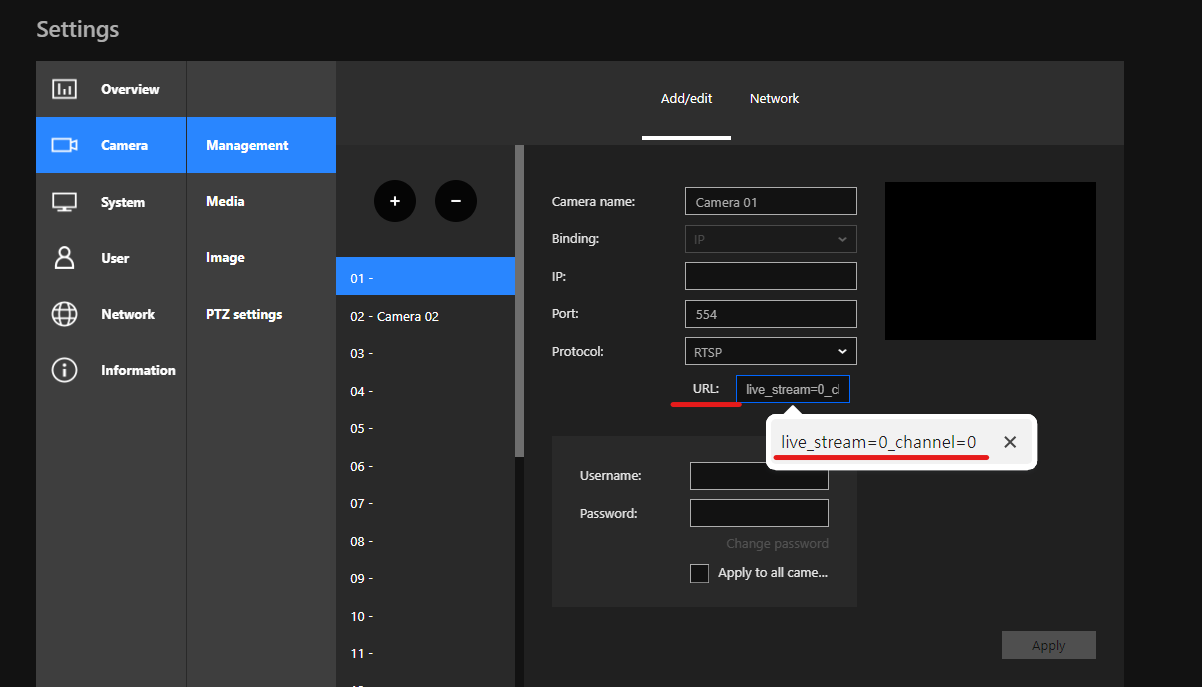Open System settings via monitor icon
Viewport: 1202px width, 687px height.
[x=64, y=201]
